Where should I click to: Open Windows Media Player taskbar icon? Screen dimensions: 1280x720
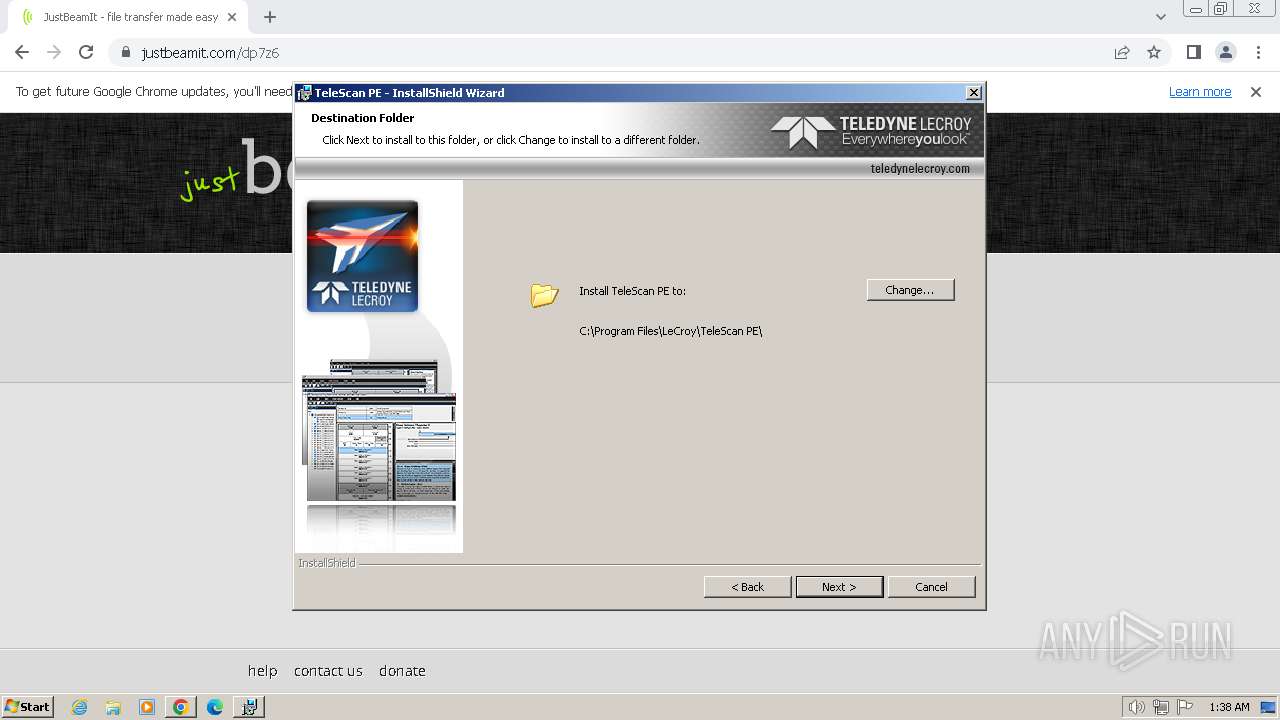[x=147, y=707]
